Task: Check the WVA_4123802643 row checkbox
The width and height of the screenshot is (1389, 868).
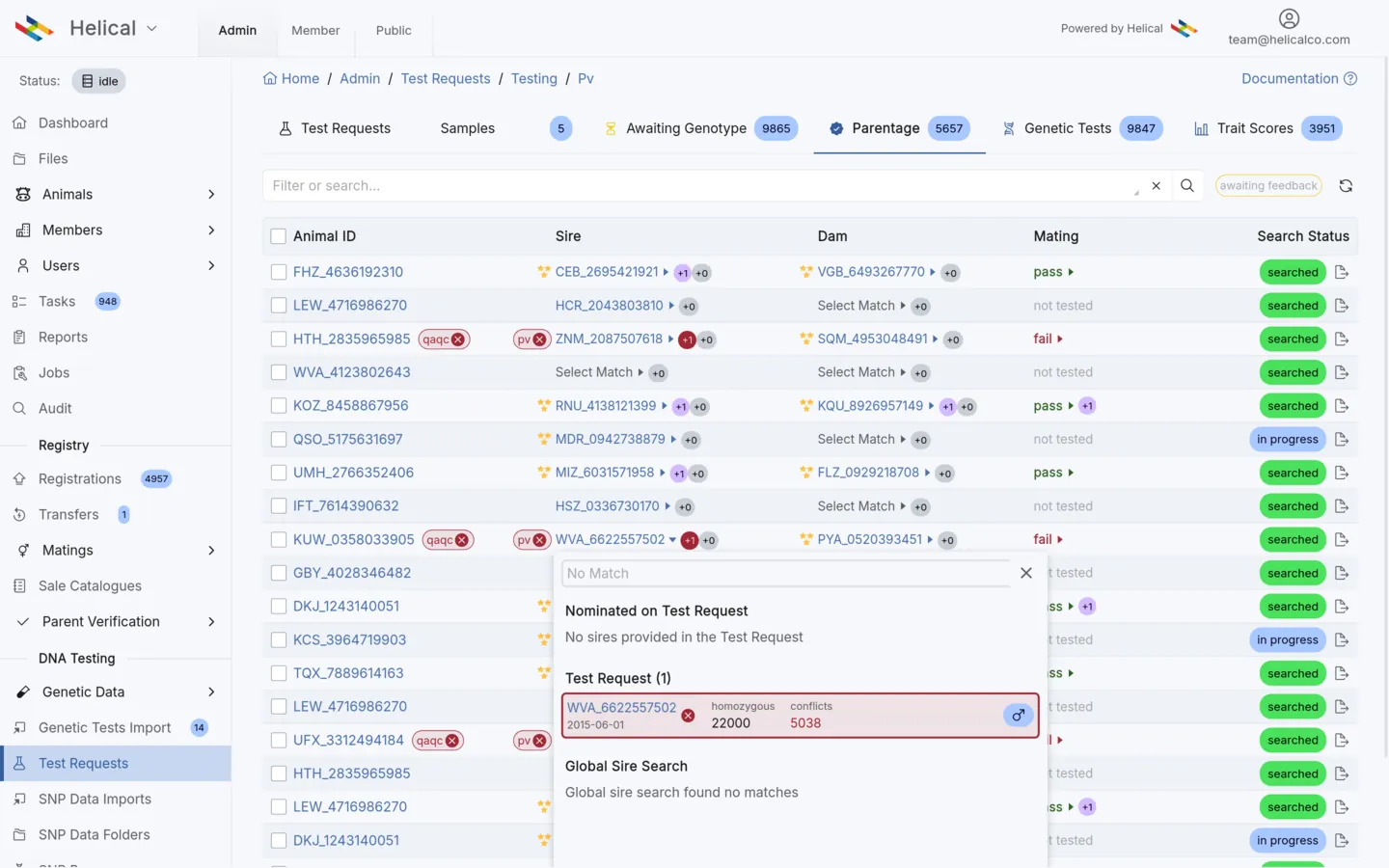Action: pyautogui.click(x=279, y=372)
